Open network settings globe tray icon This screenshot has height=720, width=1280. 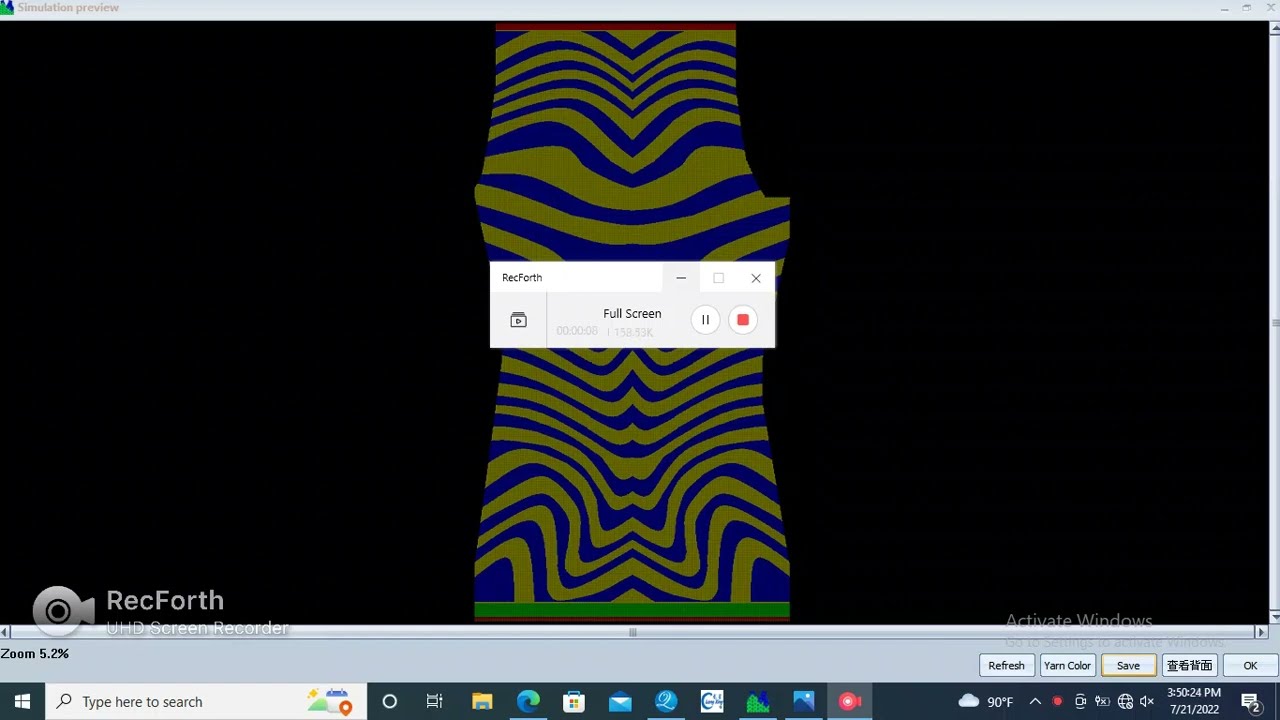1125,702
